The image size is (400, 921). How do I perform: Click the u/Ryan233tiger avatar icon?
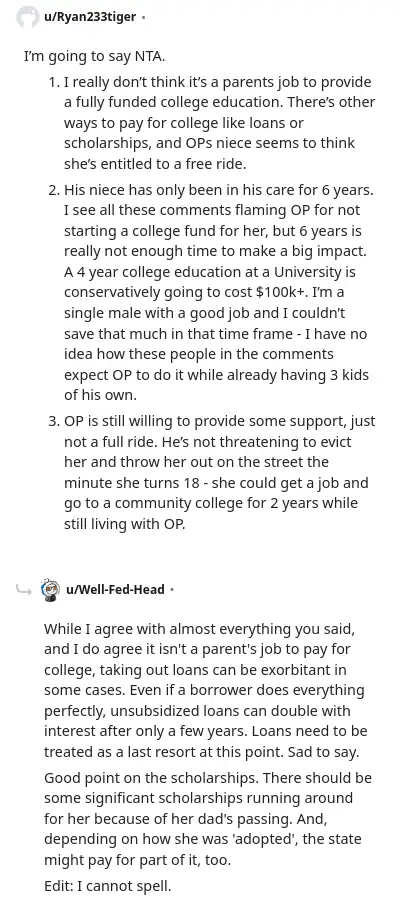pos(28,17)
